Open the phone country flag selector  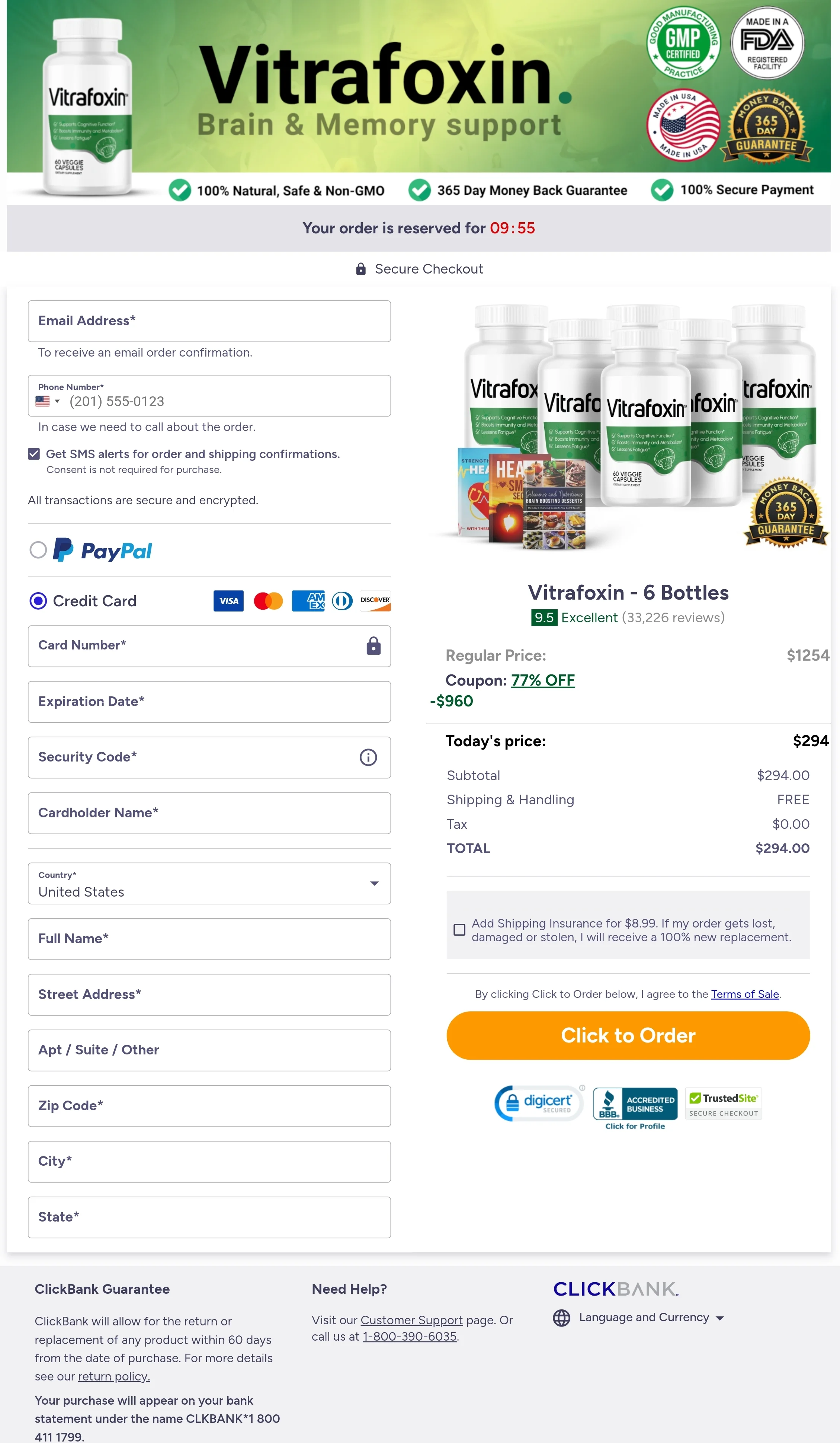pos(48,401)
